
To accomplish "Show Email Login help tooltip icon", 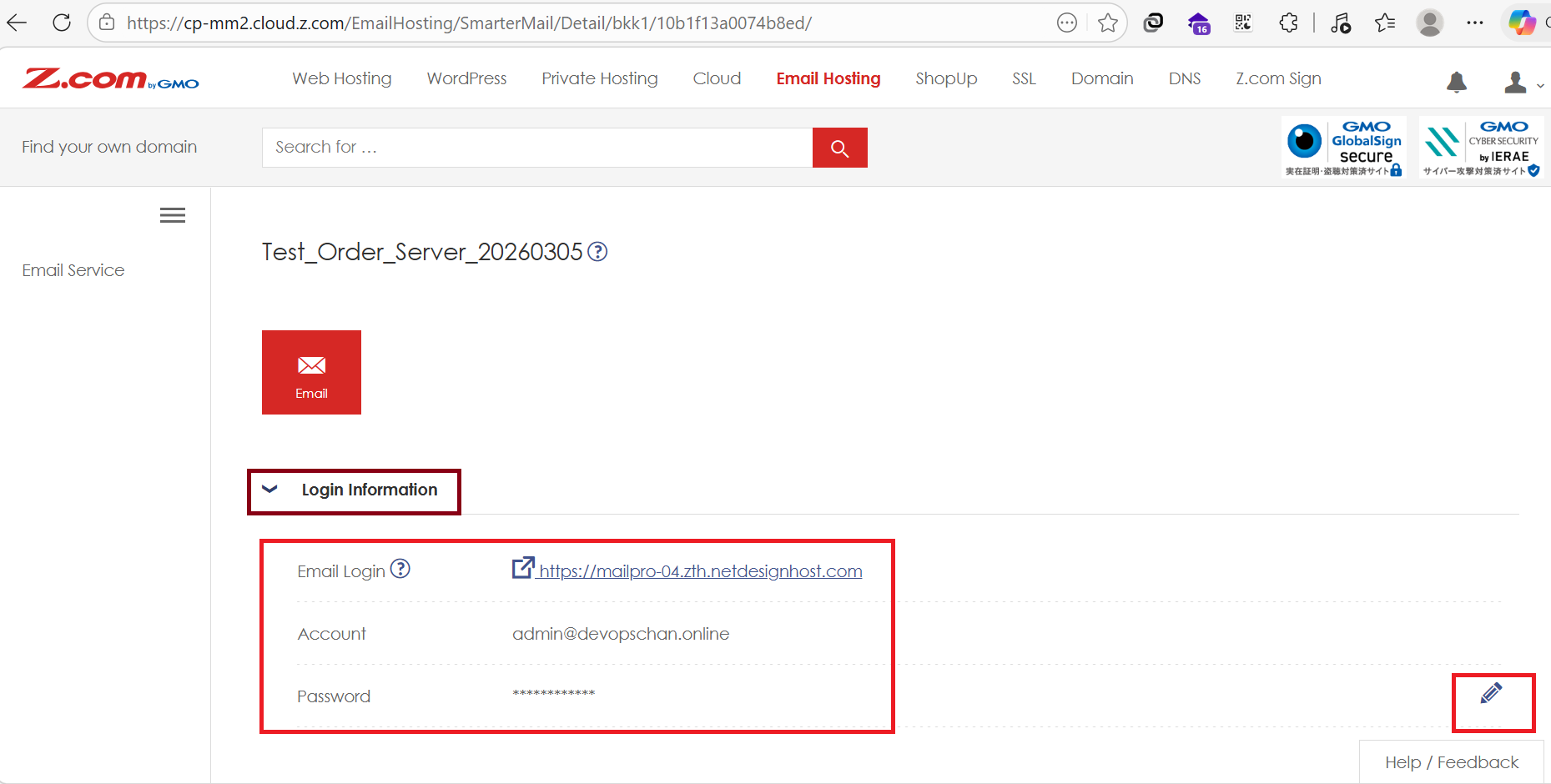I will 400,569.
